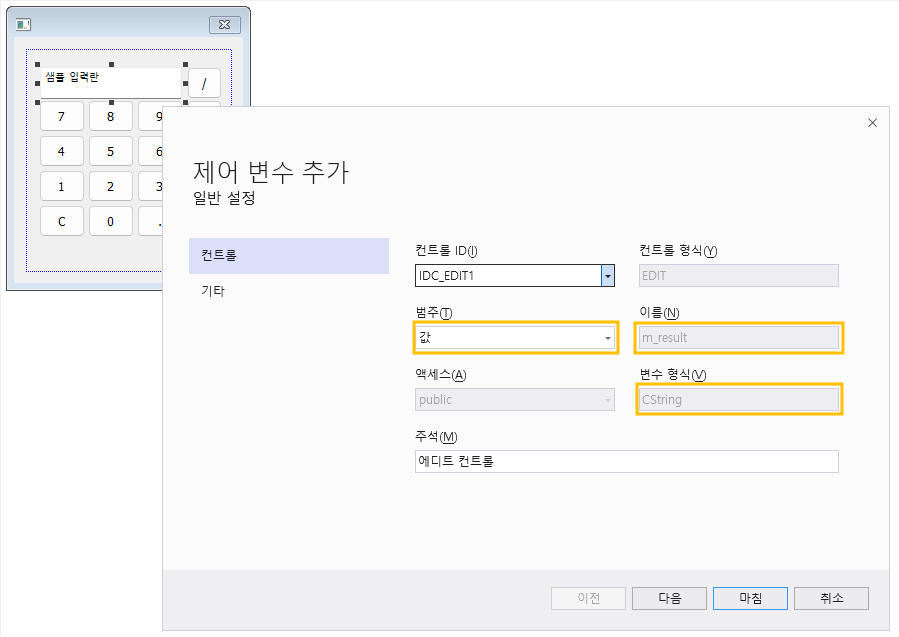This screenshot has width=899, height=637.
Task: Click the 일반 설정 subtitle text
Action: 224,198
